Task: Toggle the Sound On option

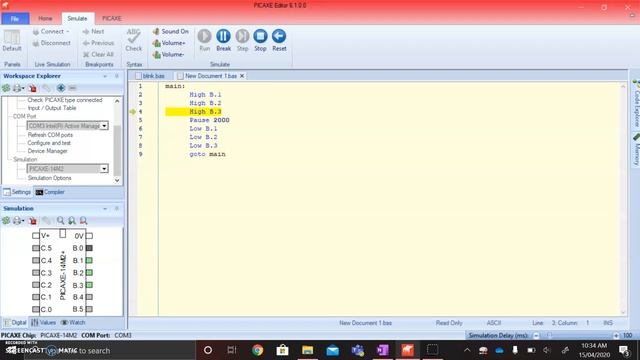Action: (x=171, y=31)
